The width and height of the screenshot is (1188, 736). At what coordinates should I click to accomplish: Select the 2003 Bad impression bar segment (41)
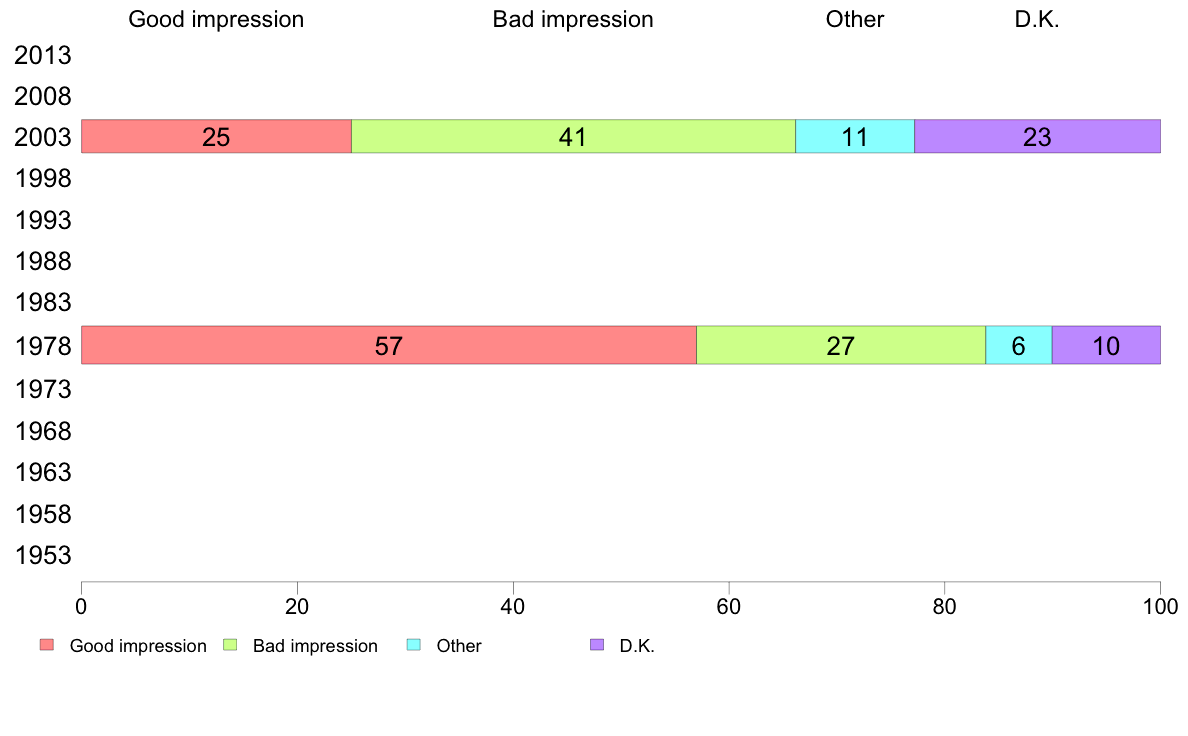click(x=573, y=137)
